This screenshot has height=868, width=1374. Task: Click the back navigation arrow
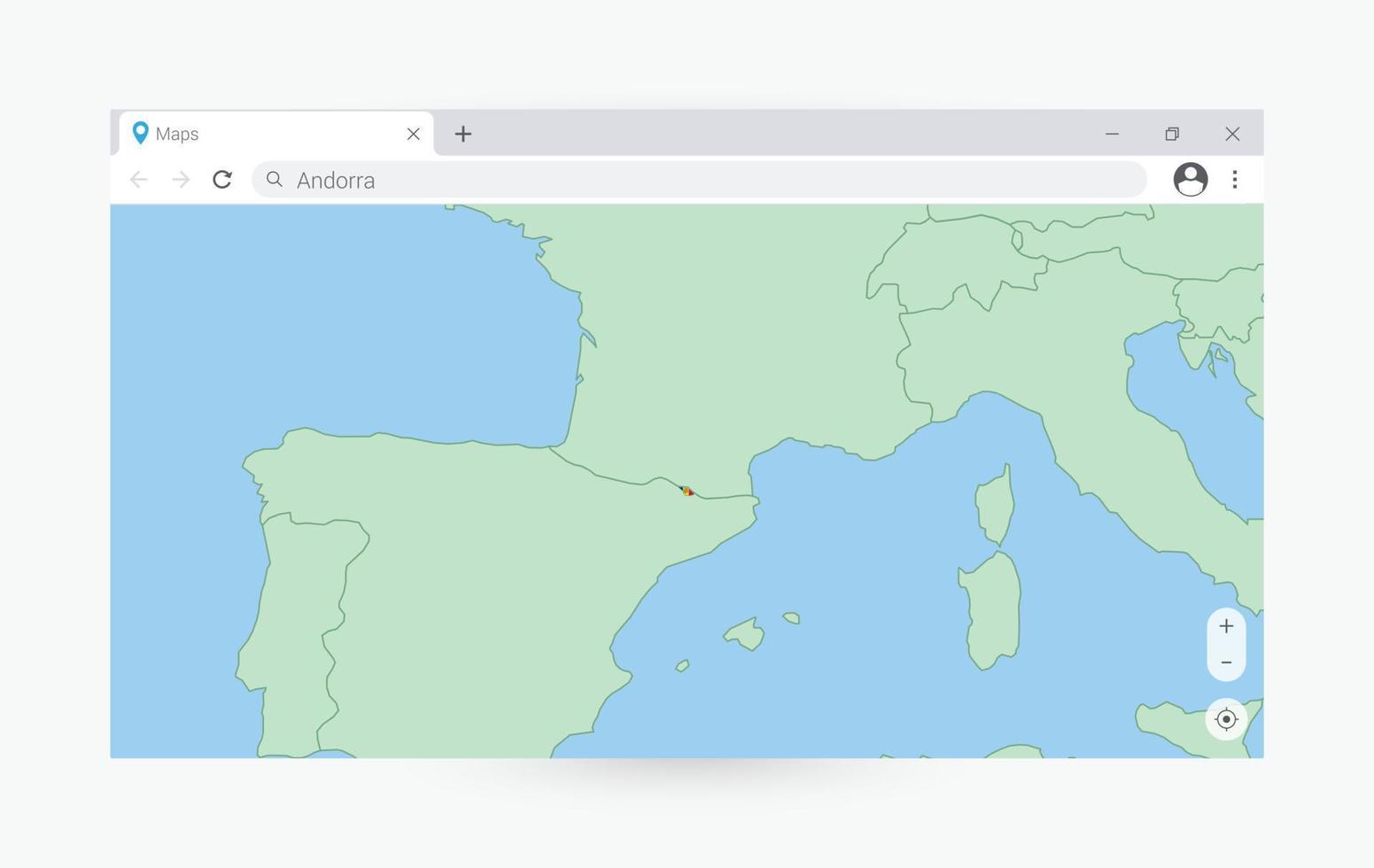(x=138, y=180)
